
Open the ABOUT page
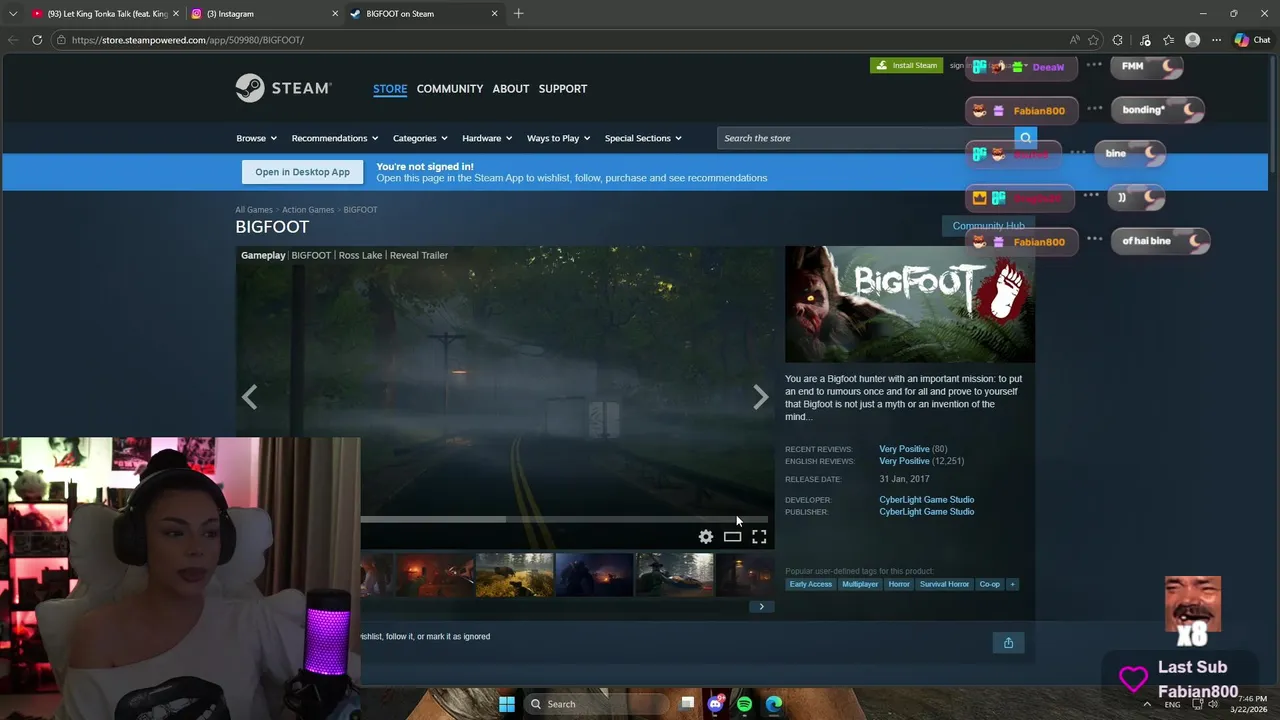tap(511, 89)
